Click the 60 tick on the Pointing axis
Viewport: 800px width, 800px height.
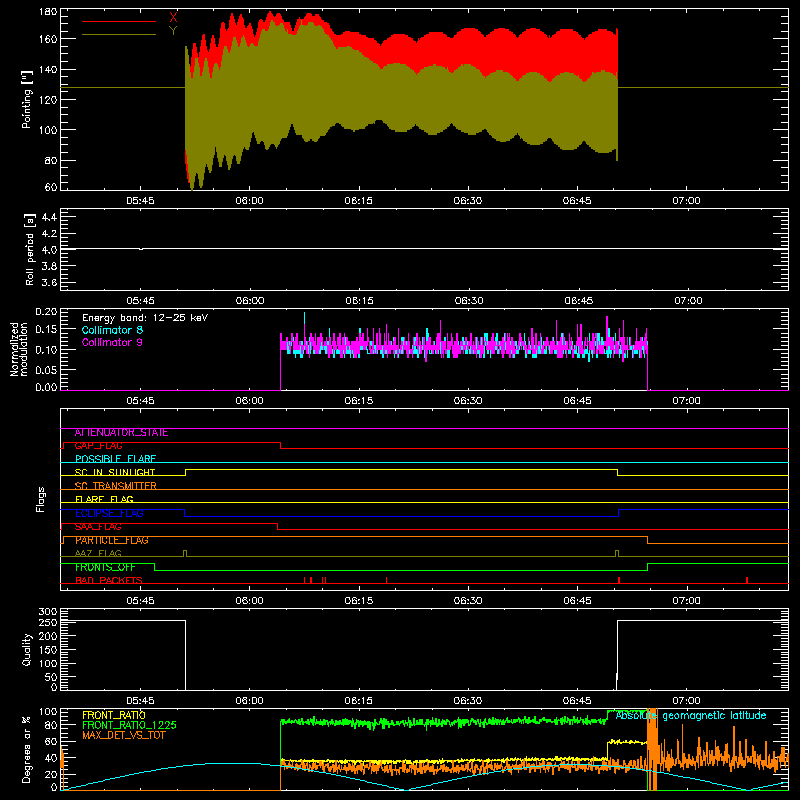point(51,187)
